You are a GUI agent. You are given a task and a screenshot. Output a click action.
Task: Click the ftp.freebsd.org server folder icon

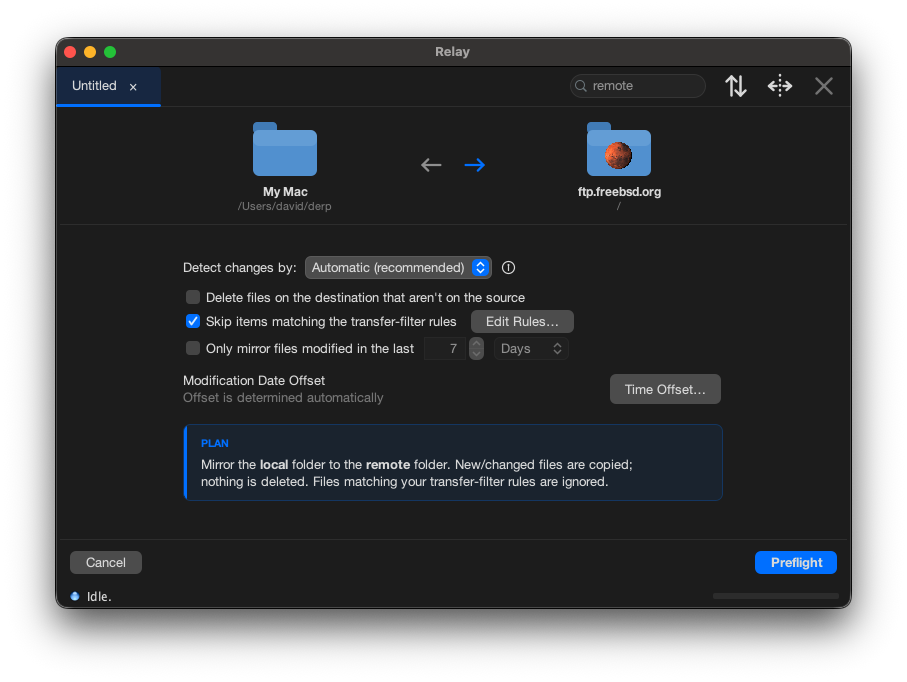tap(618, 149)
